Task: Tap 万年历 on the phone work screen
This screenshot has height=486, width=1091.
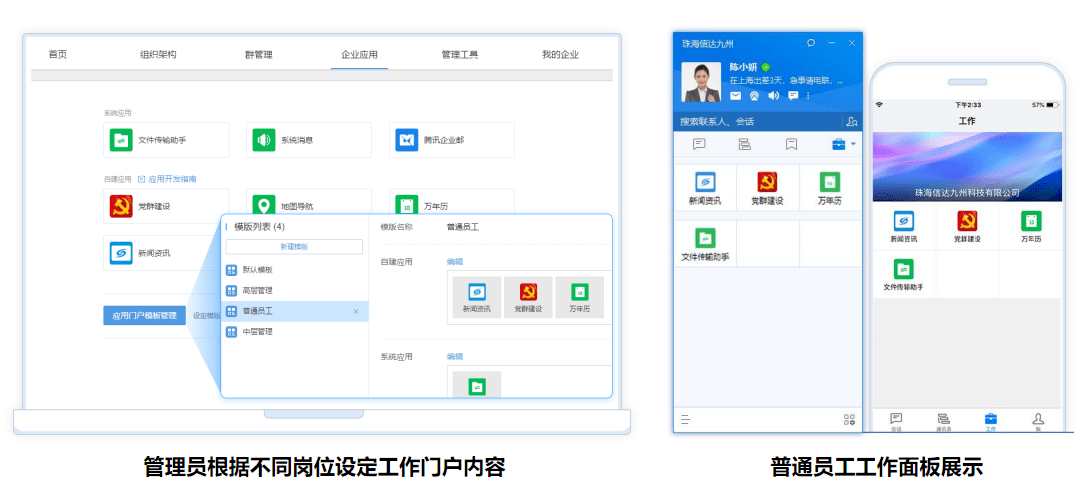Action: 1031,227
